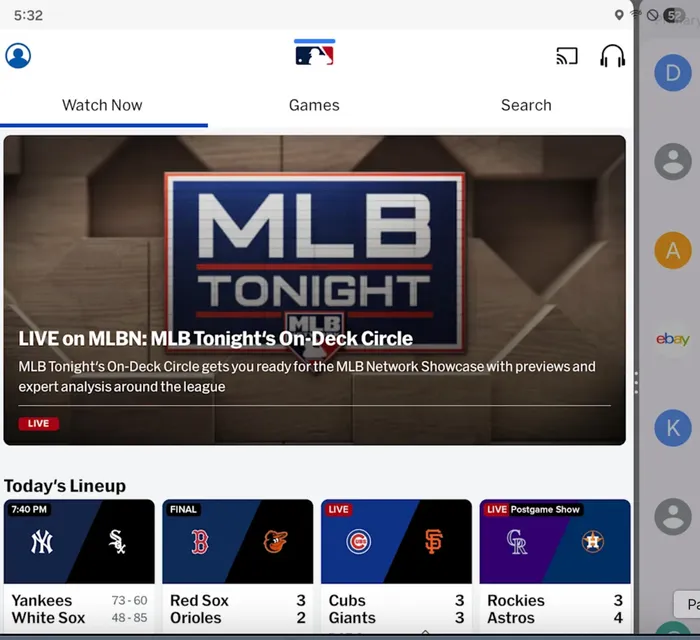Viewport: 700px width, 640px height.
Task: Open the LIVE on MLBN headline
Action: pos(215,339)
